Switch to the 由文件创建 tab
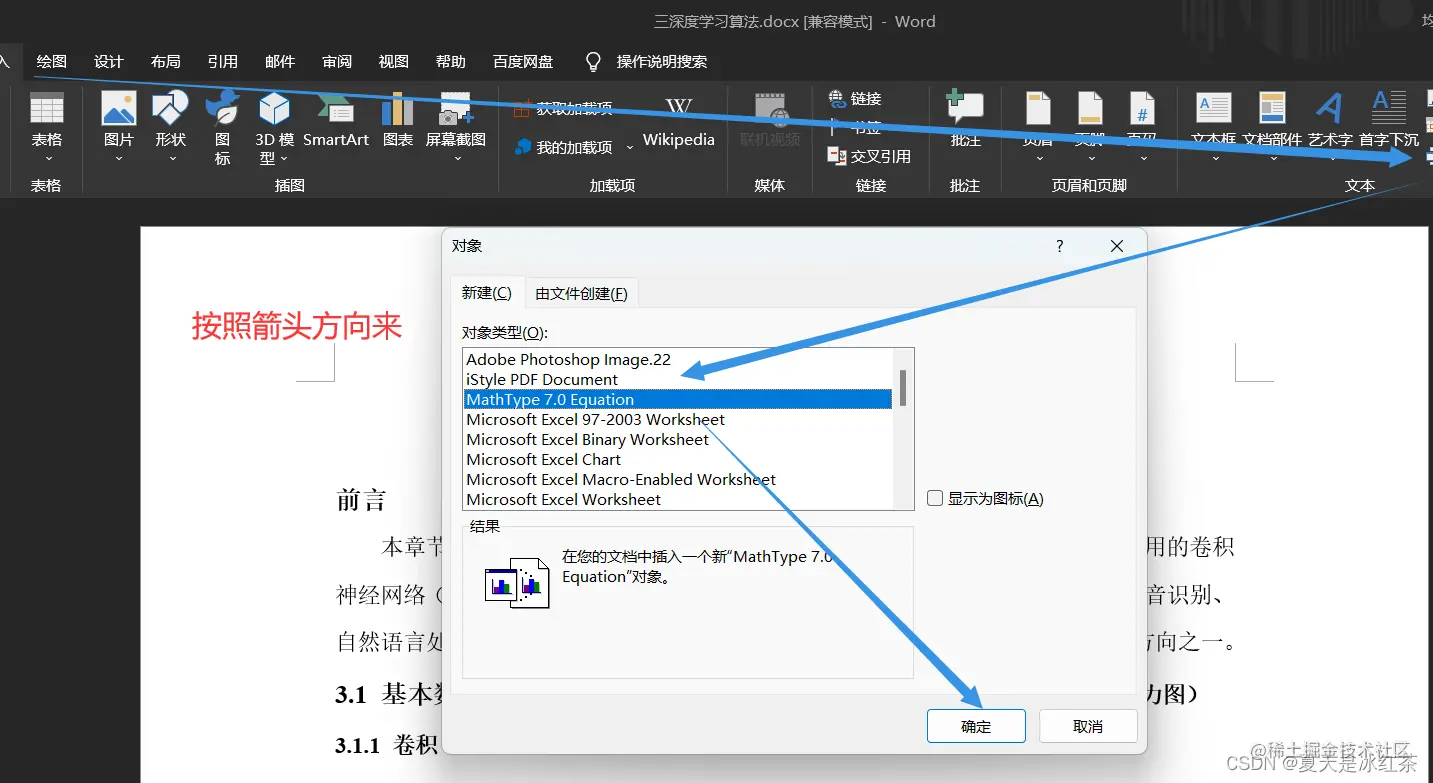Viewport: 1433px width, 783px height. [x=582, y=292]
